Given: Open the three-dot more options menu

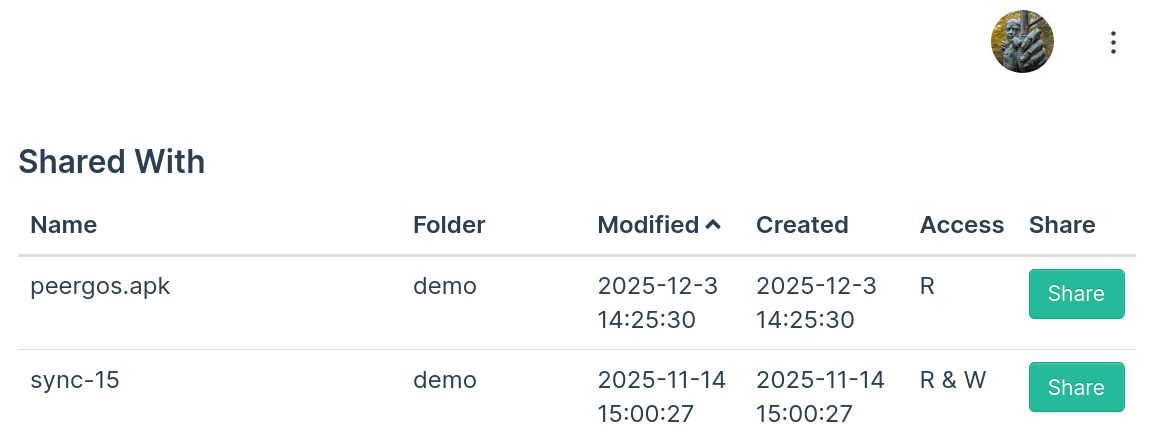Looking at the screenshot, I should coord(1113,42).
